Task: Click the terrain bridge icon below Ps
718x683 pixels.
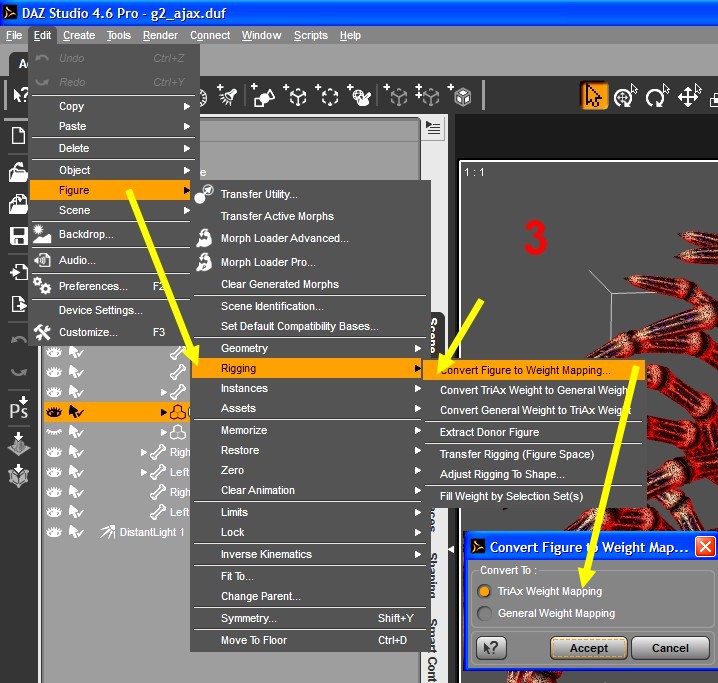Action: click(18, 443)
